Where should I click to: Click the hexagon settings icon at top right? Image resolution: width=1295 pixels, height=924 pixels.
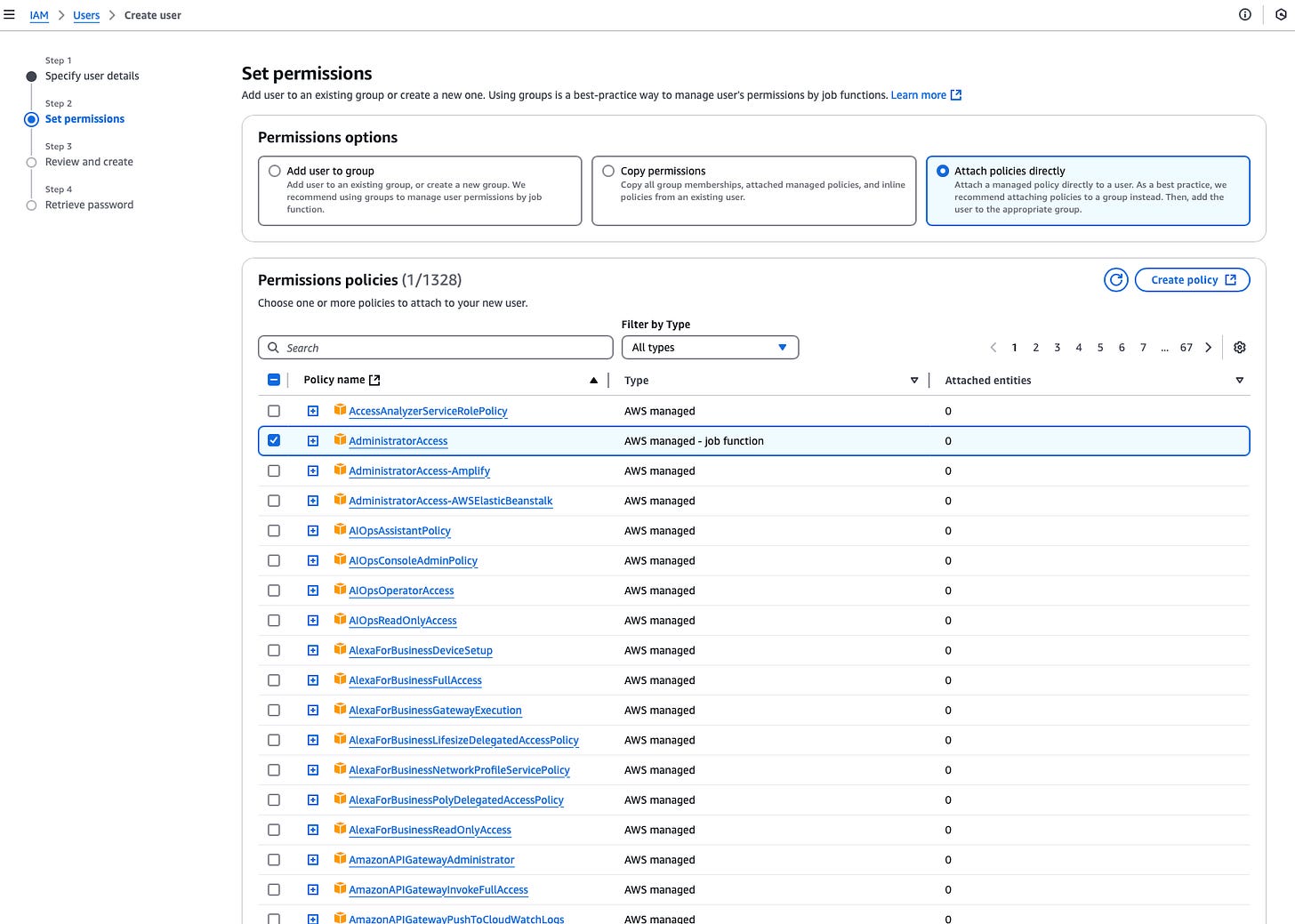pyautogui.click(x=1281, y=14)
